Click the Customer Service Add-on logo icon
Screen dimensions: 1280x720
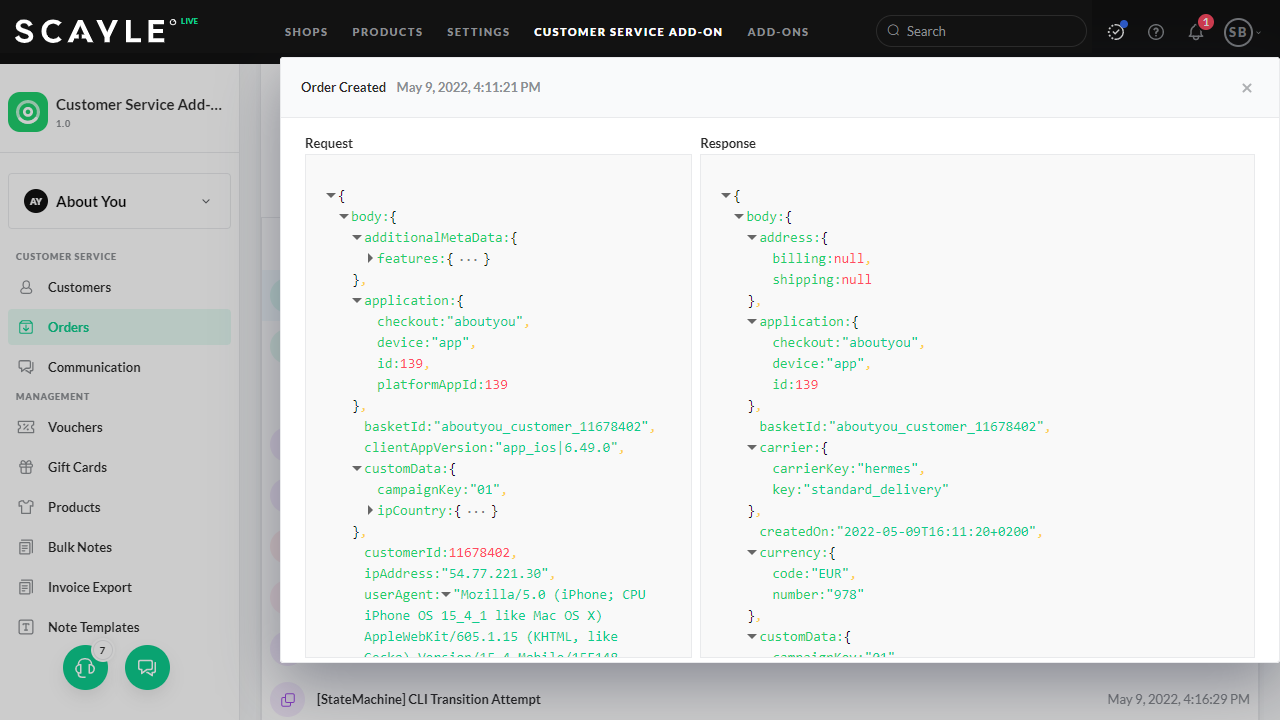pyautogui.click(x=28, y=112)
